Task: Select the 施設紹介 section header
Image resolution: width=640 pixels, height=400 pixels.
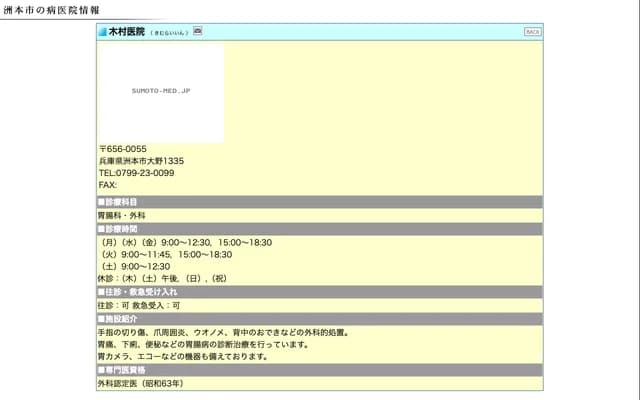Action: point(118,319)
